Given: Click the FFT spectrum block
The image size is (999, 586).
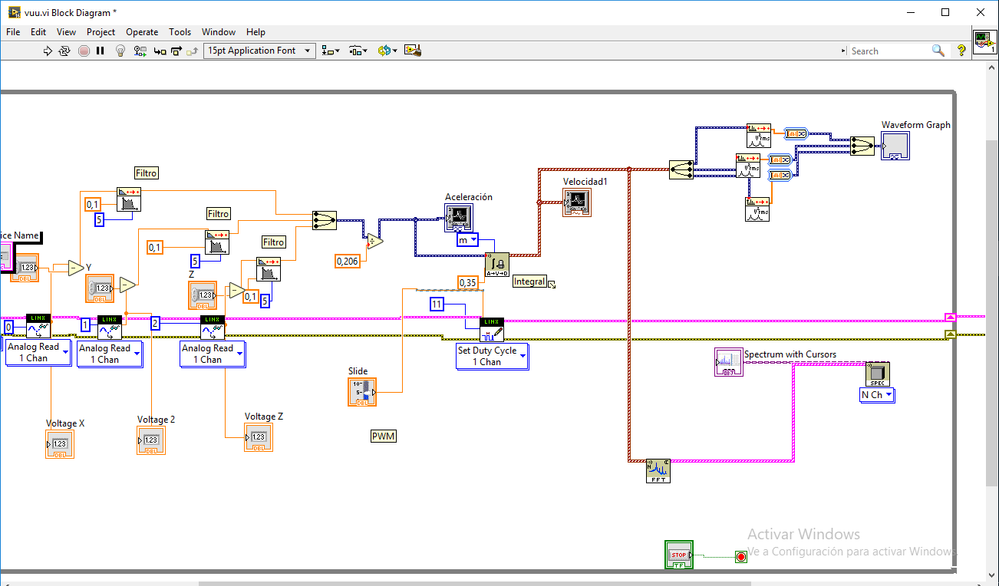Looking at the screenshot, I should point(657,470).
